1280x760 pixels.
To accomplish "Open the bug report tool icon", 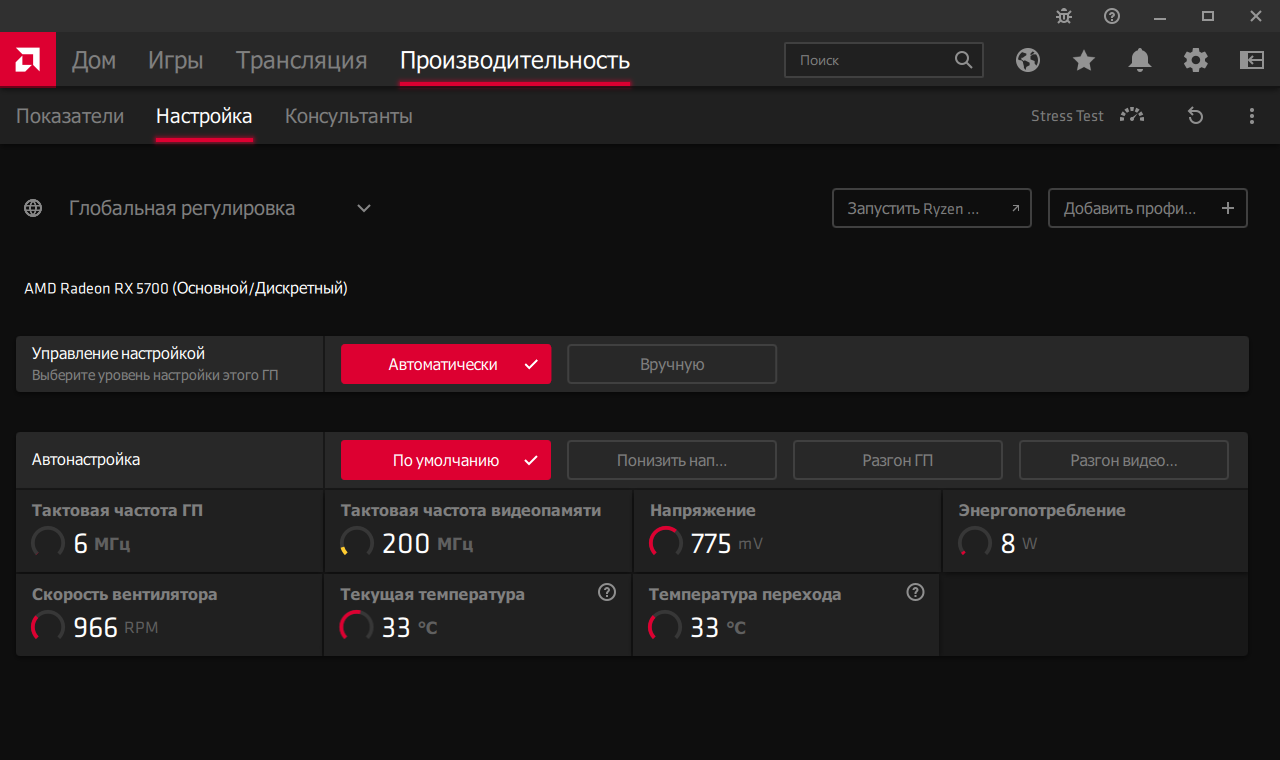I will coord(1064,16).
